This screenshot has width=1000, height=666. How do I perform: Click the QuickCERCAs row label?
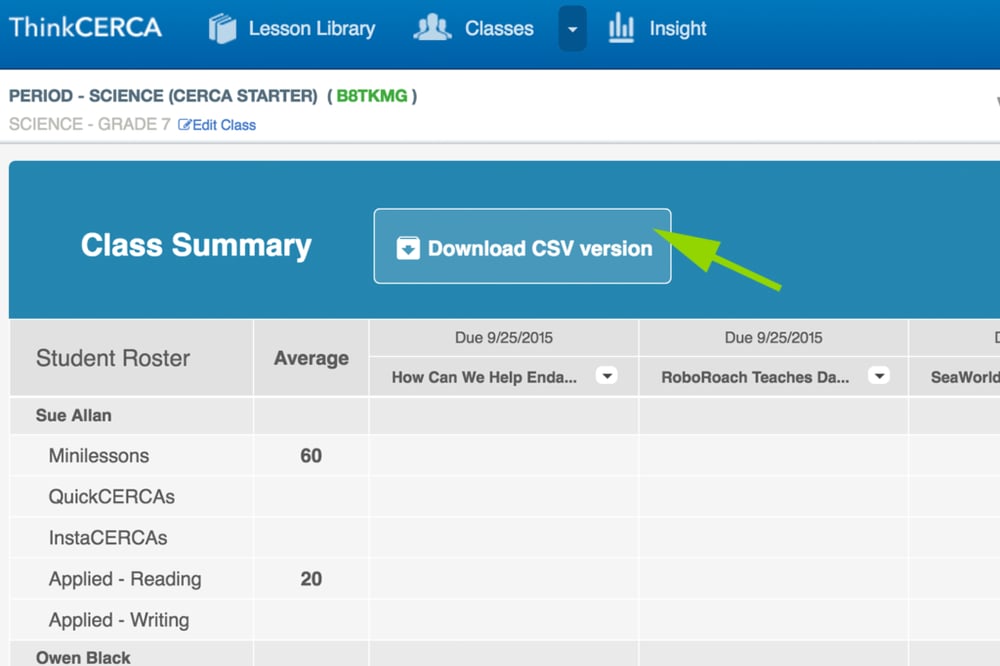pyautogui.click(x=112, y=497)
